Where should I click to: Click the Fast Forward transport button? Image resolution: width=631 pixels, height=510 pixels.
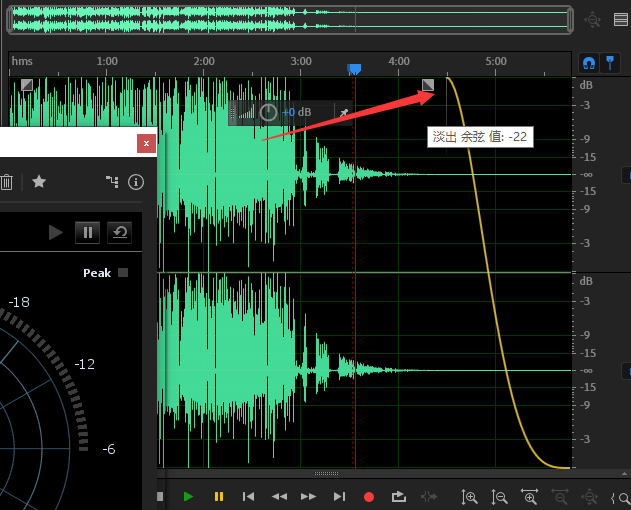tap(308, 497)
